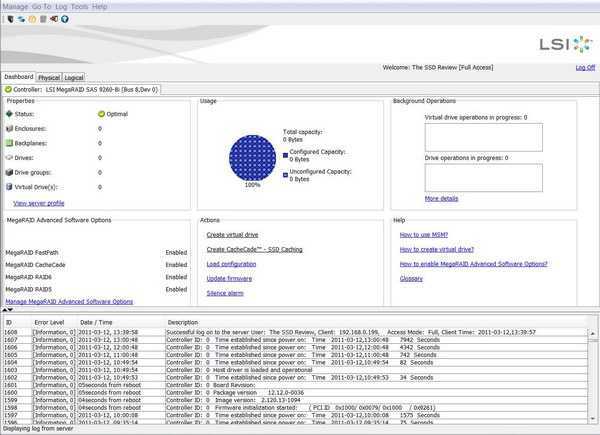This screenshot has width=600, height=435.
Task: Click Create CacheCade - SSD Caching
Action: (x=254, y=249)
